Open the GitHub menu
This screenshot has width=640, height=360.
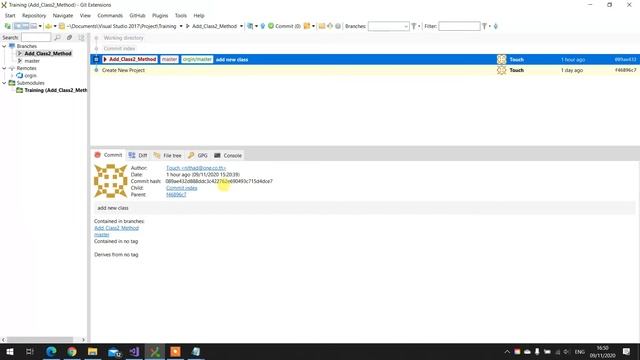[137, 16]
